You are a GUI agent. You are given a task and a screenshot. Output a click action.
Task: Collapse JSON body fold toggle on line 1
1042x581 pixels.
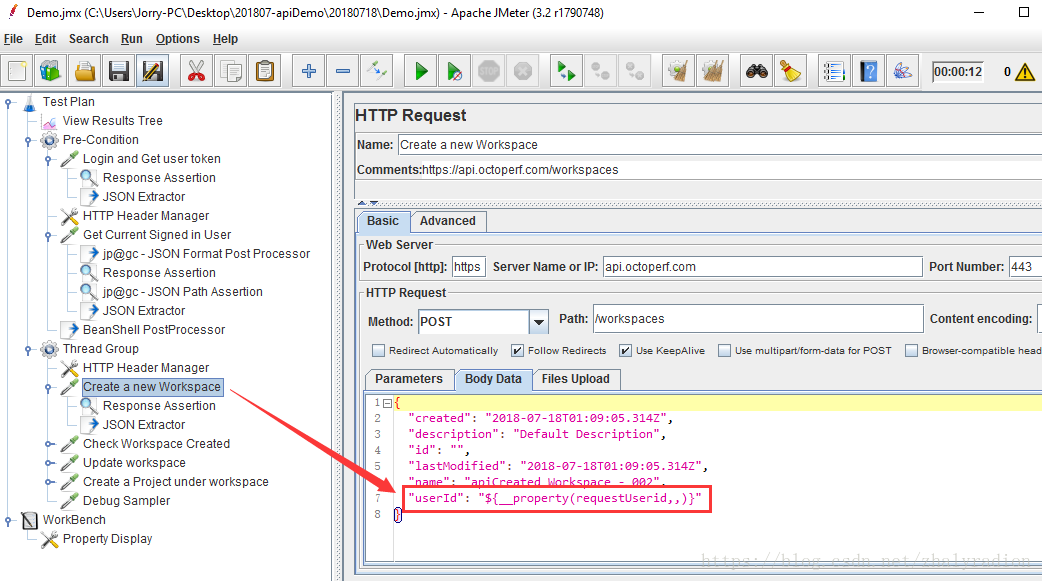[387, 404]
